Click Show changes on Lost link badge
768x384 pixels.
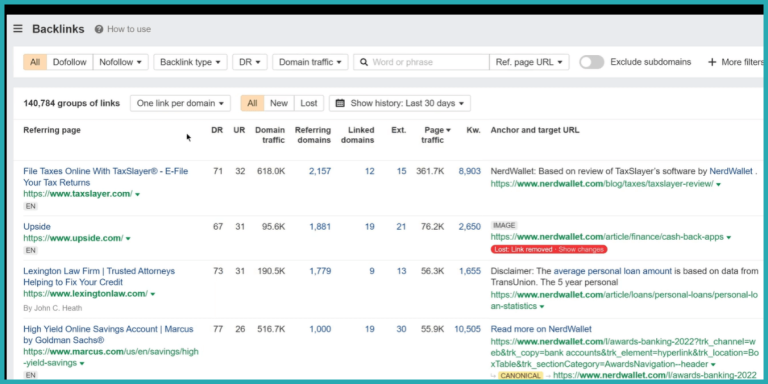coord(581,249)
